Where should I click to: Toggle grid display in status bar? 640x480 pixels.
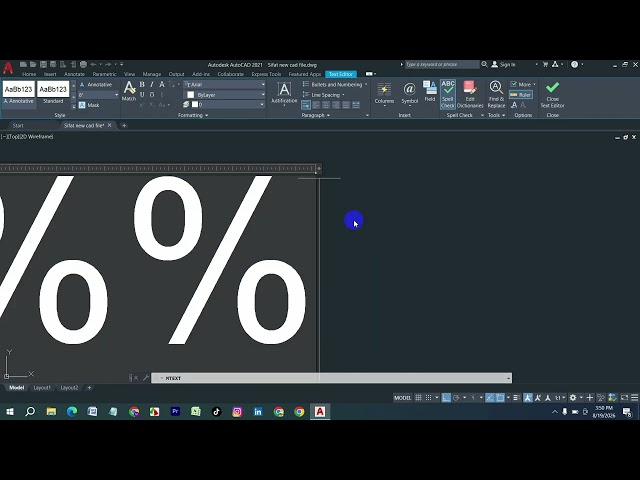(x=418, y=398)
